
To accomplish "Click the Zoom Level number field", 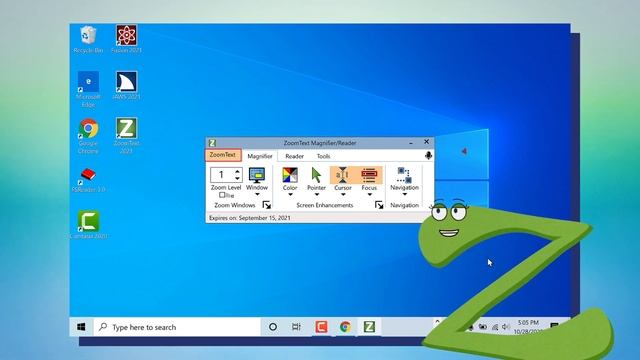I will (222, 175).
